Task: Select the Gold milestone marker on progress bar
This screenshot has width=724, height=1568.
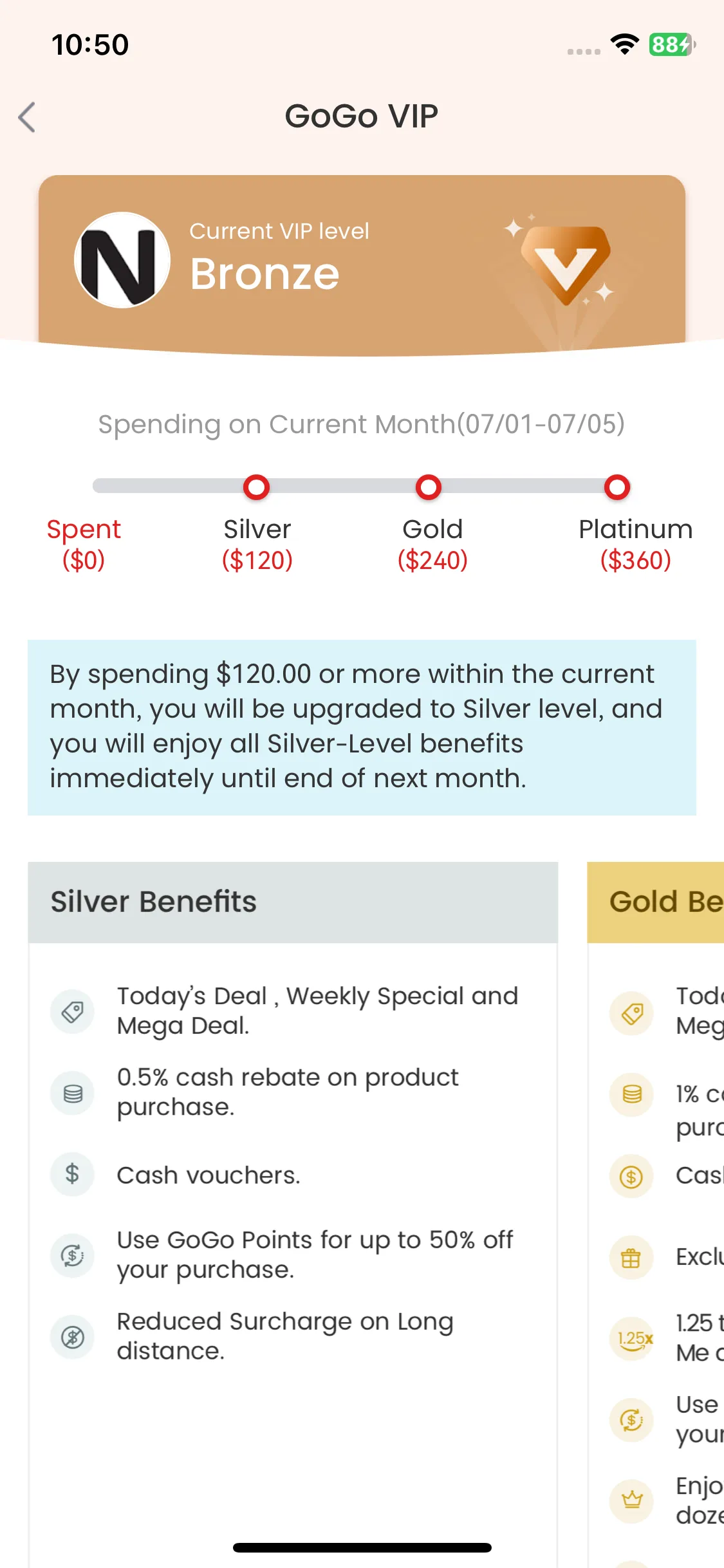Action: pos(429,487)
